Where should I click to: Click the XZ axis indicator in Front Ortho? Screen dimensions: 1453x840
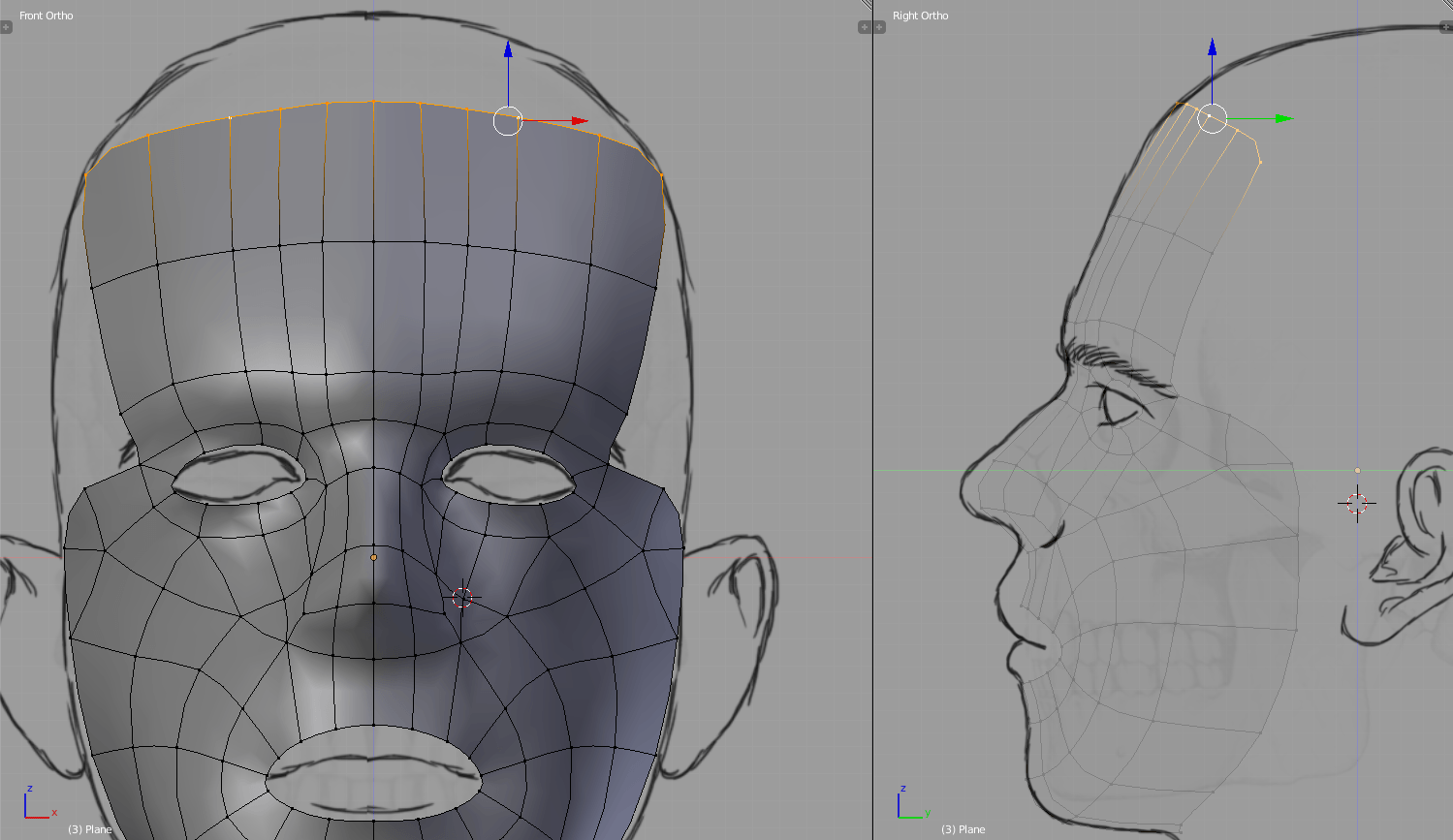(37, 804)
